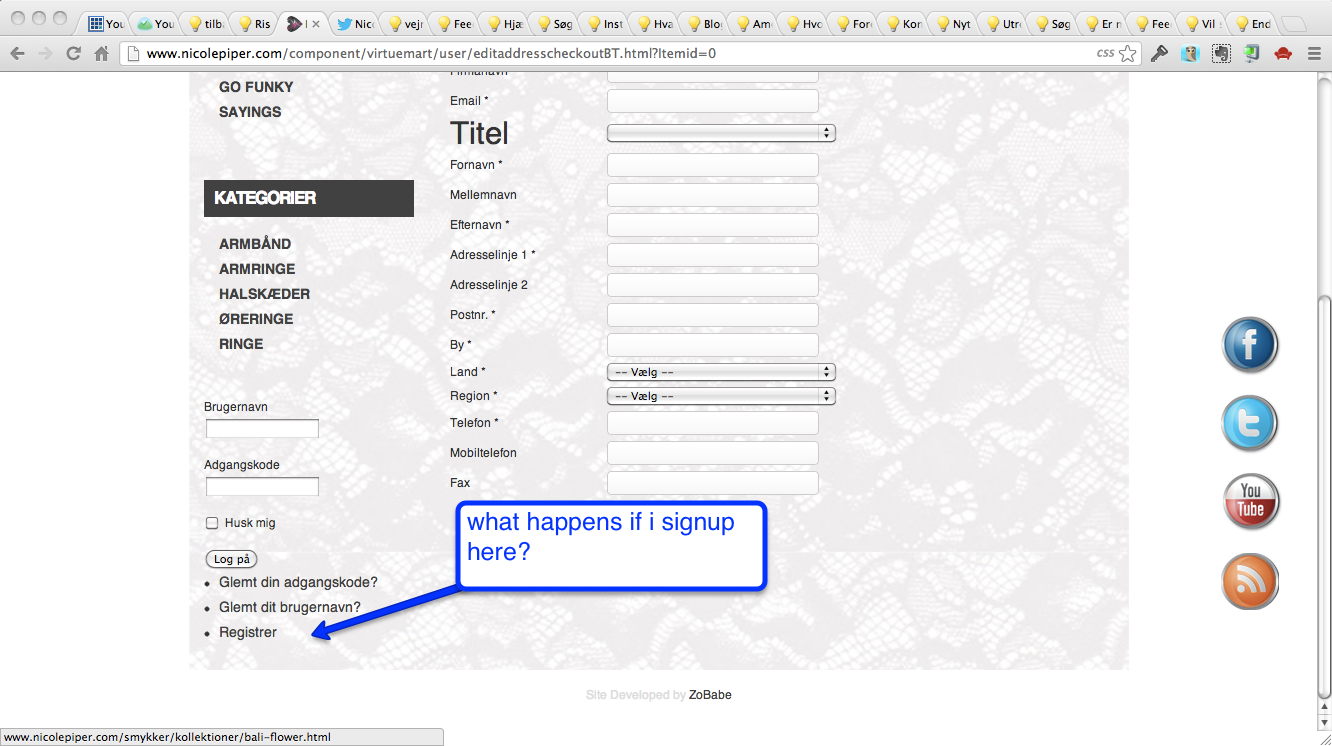
Task: Go to browser home page icon
Action: [101, 54]
